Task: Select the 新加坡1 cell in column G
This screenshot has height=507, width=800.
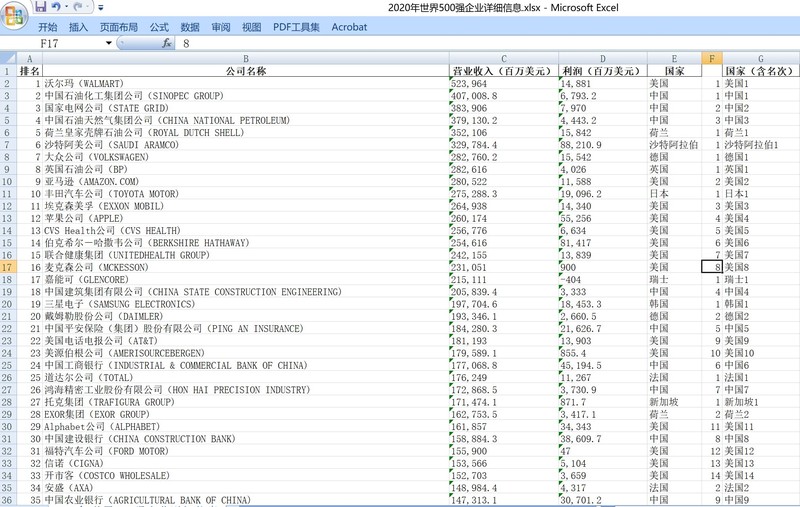Action: coord(761,402)
